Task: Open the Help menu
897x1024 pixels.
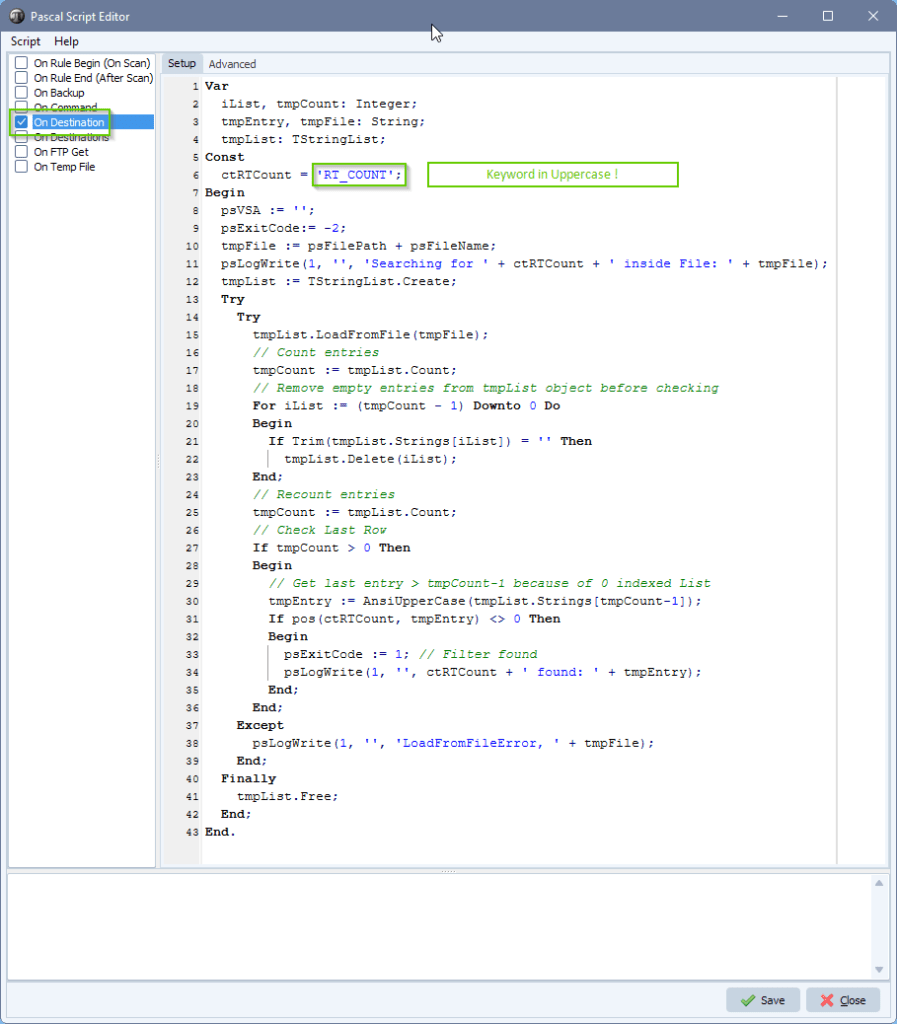Action: point(66,41)
